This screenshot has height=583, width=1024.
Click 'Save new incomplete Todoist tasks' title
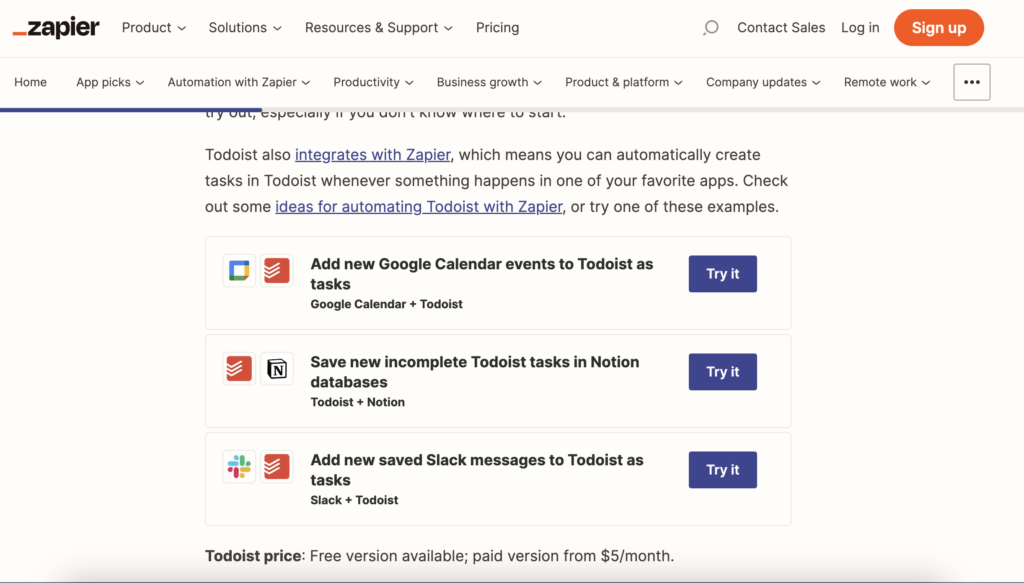pyautogui.click(x=475, y=371)
